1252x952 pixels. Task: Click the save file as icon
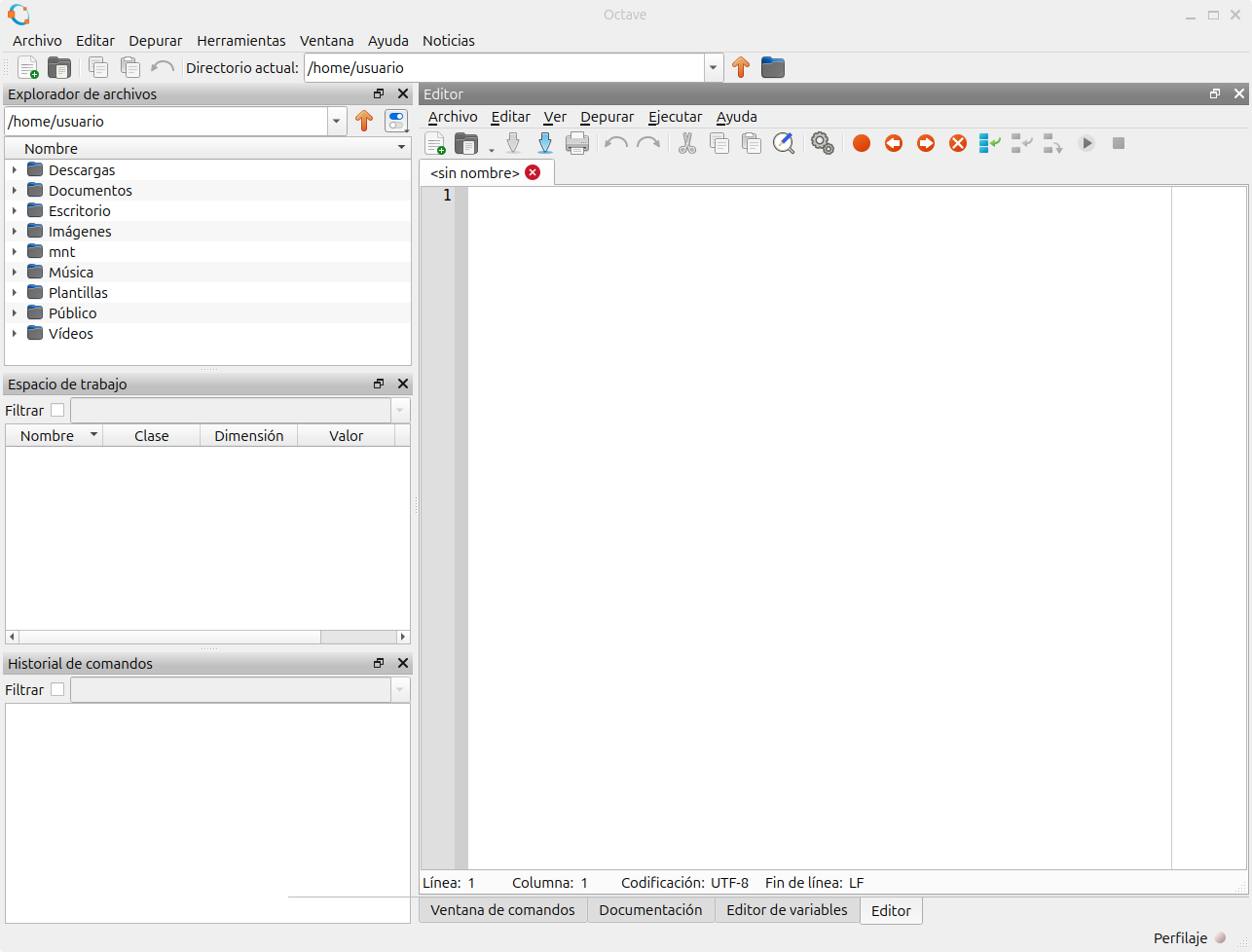pos(545,144)
